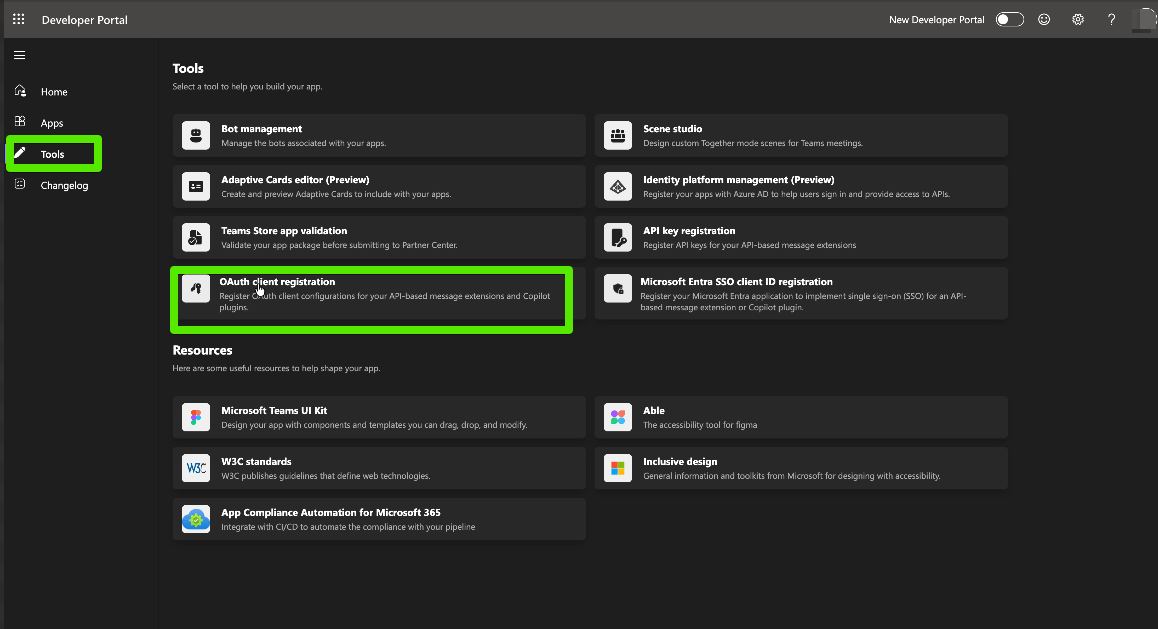The height and width of the screenshot is (629, 1158).
Task: Click the Apps grid icon in the sidebar
Action: click(x=20, y=122)
